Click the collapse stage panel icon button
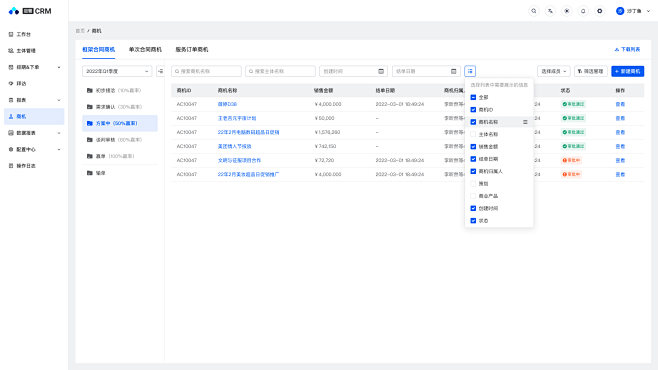Image resolution: width=658 pixels, height=370 pixels. click(x=160, y=71)
